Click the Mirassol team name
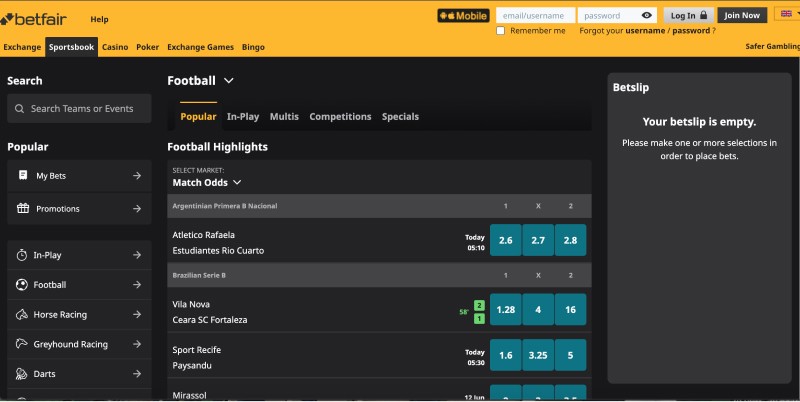The image size is (800, 402). point(189,395)
